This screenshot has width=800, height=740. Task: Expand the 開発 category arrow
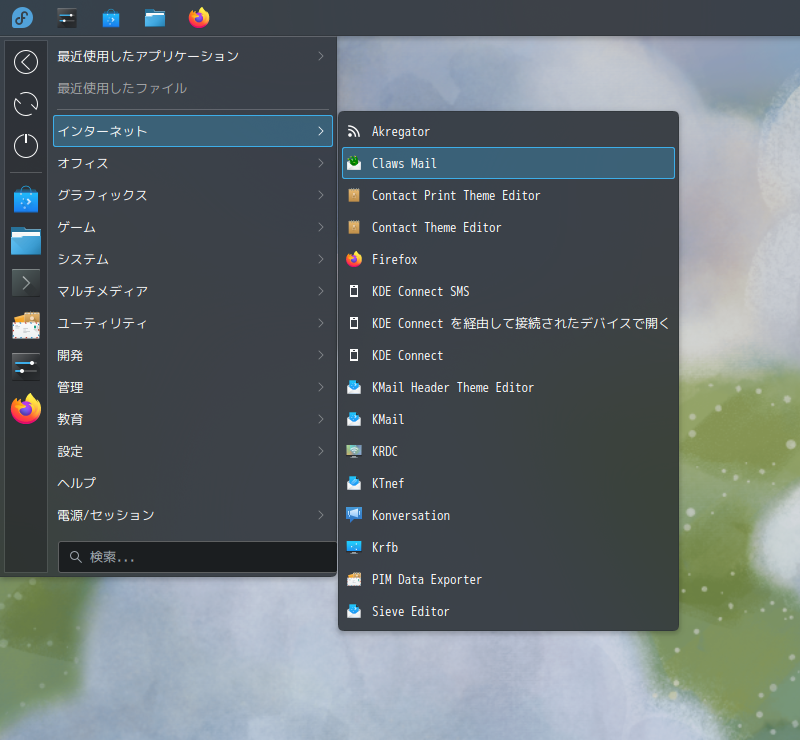320,355
